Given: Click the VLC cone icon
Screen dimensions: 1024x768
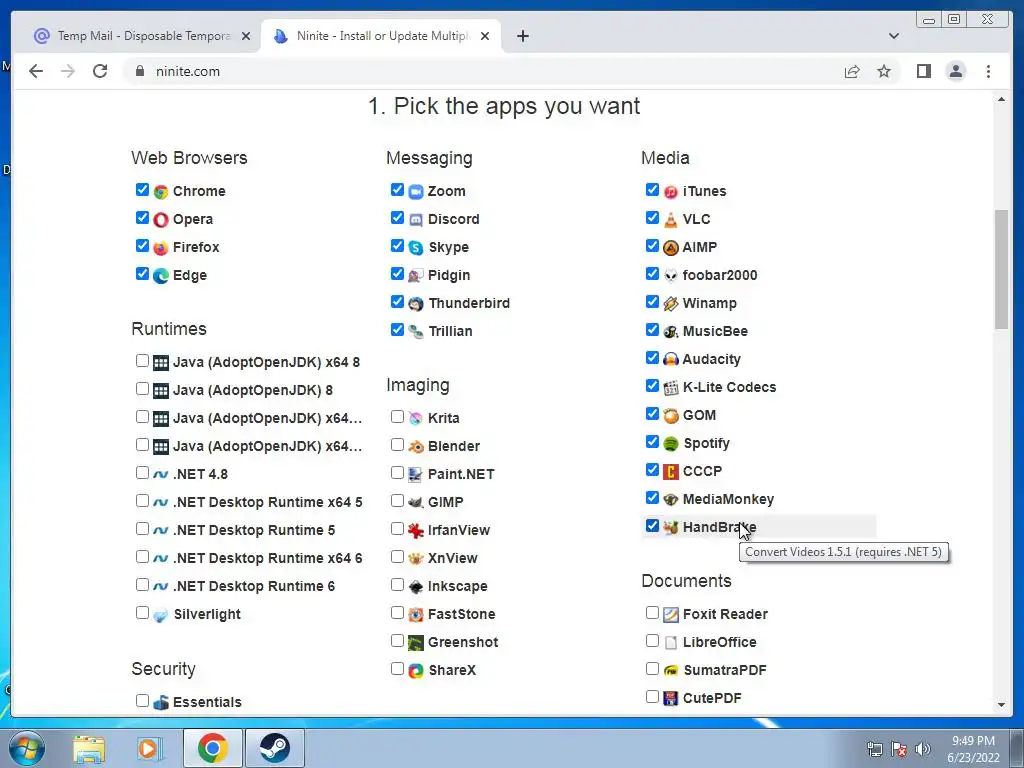Looking at the screenshot, I should [671, 219].
